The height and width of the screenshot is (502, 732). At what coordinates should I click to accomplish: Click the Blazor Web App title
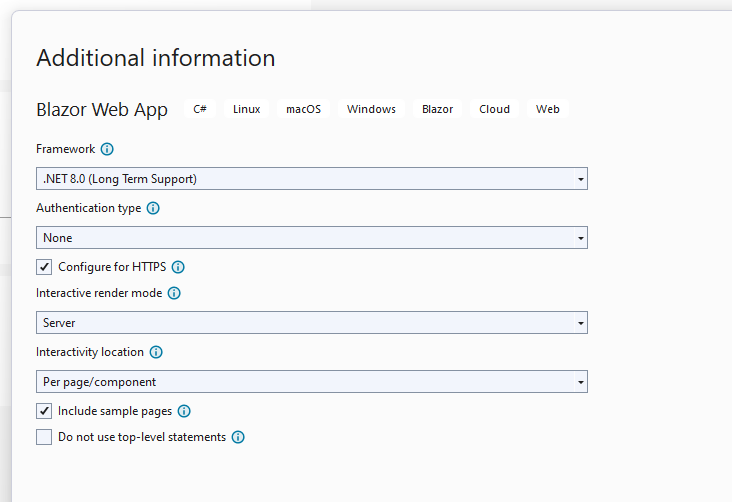(102, 110)
